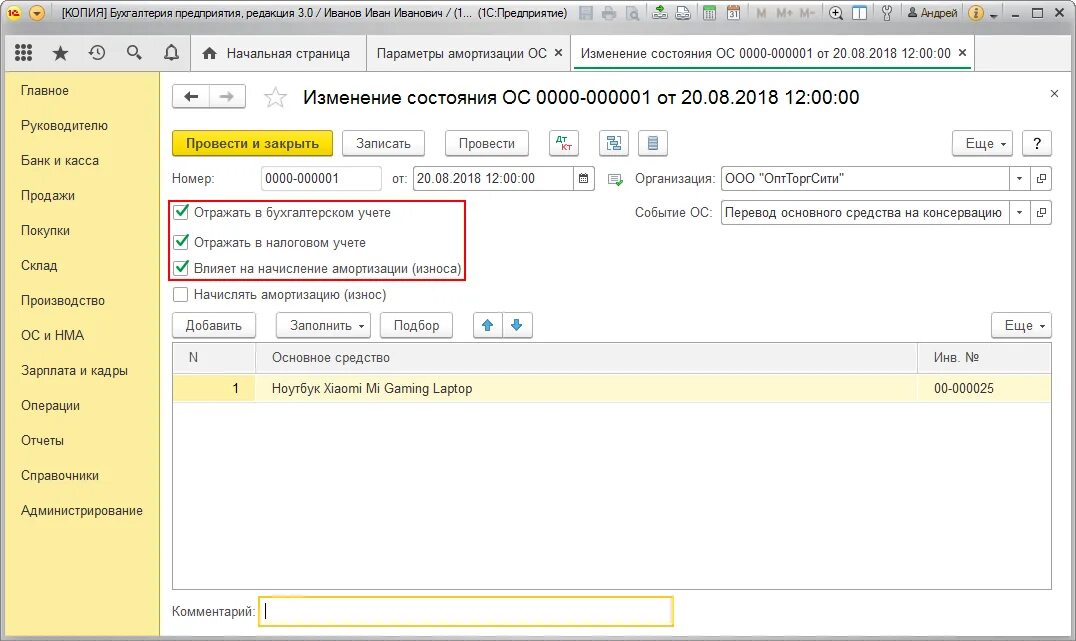Screen dimensions: 1076x641
Task: Move row down with blue arrow
Action: tap(517, 325)
